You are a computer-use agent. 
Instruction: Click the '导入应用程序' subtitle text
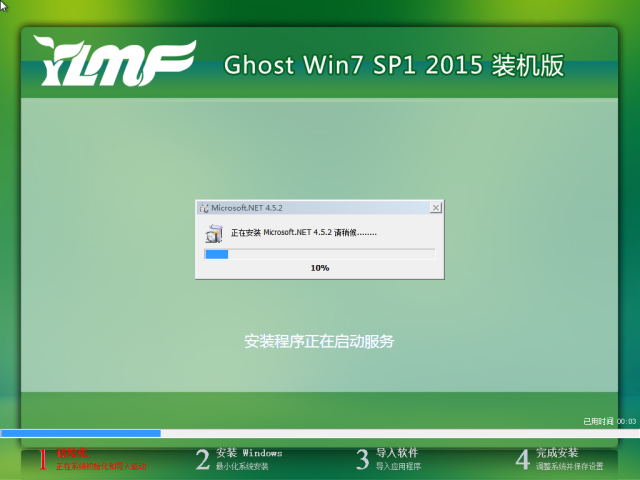[398, 466]
